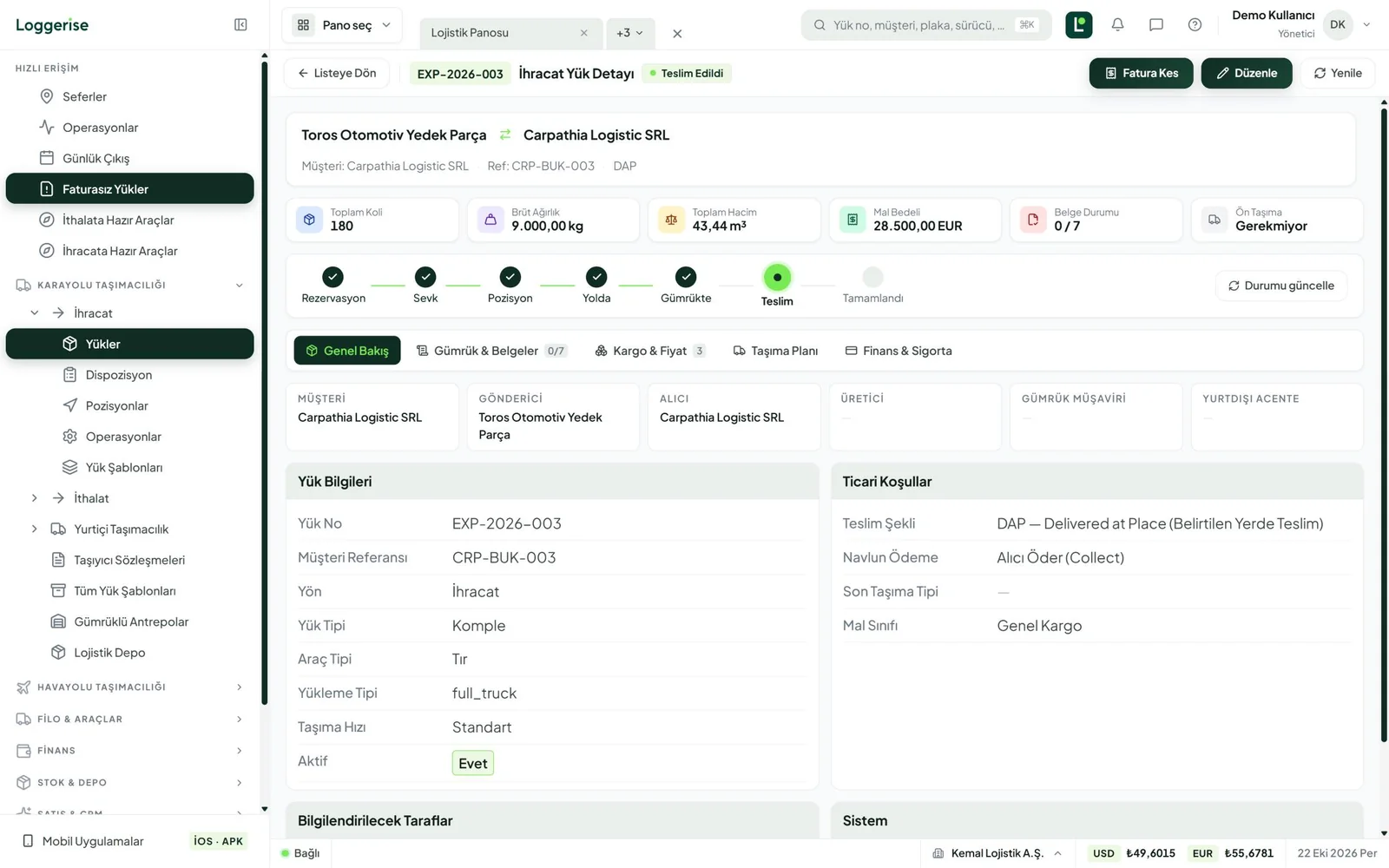Open Yük Şablonları in sidebar
Viewport: 1389px width, 868px height.
(x=130, y=467)
